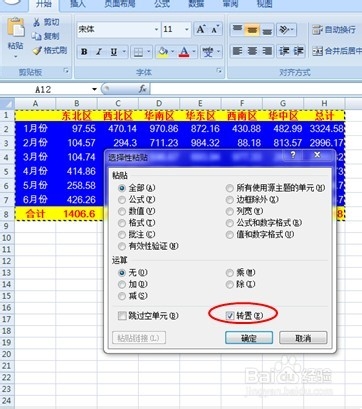Click the phonetic guide 变 icon
Viewport: 362px width, 409px height.
pyautogui.click(x=208, y=52)
